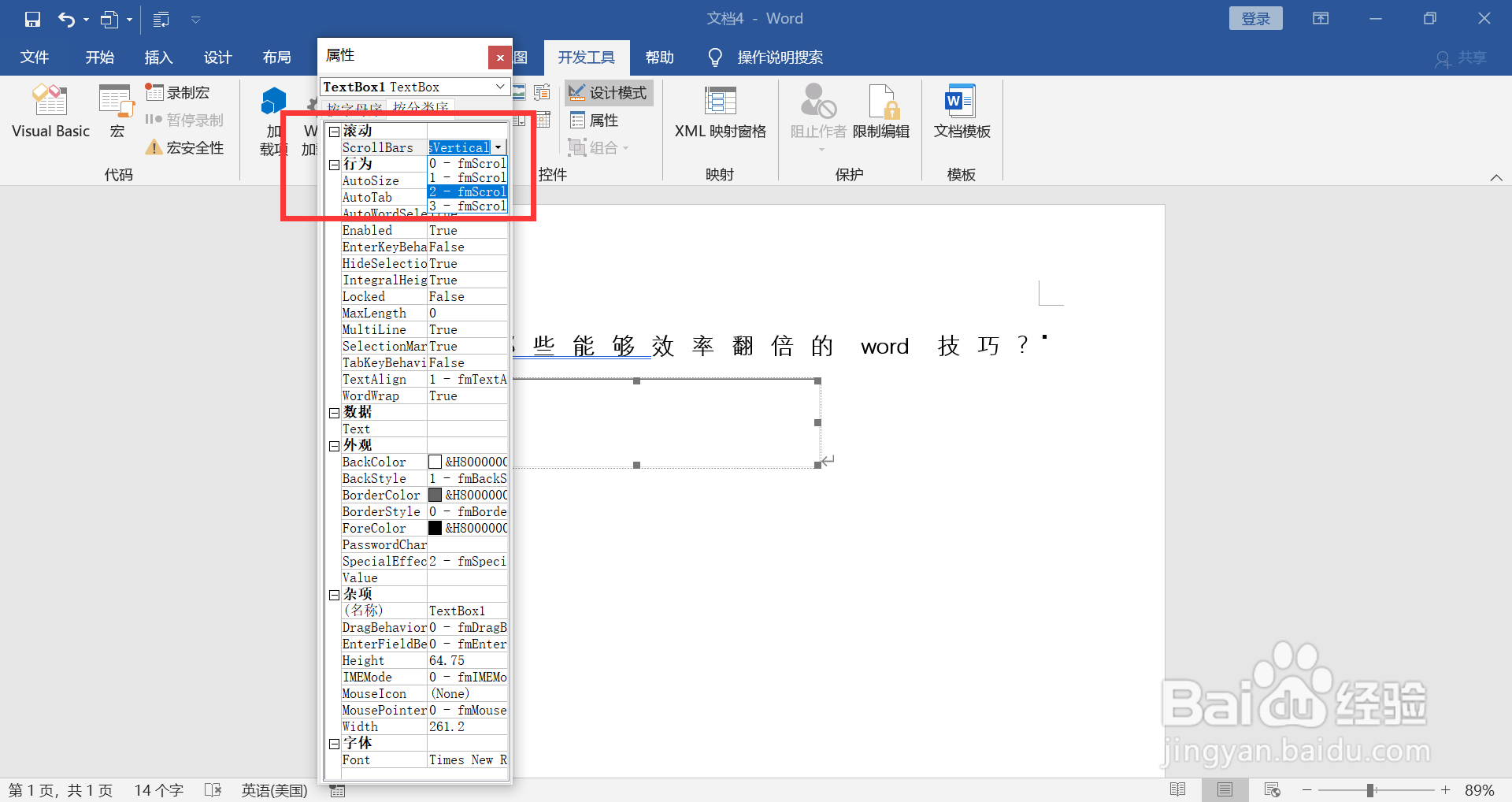Choose option 1 - fmScrol in list
Image resolution: width=1512 pixels, height=802 pixels.
[x=468, y=177]
